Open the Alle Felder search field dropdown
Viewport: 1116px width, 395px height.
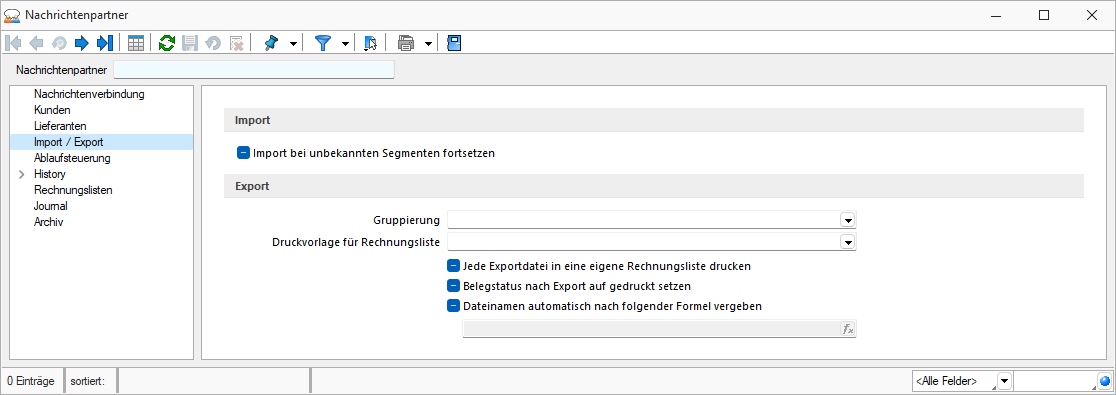[1004, 381]
